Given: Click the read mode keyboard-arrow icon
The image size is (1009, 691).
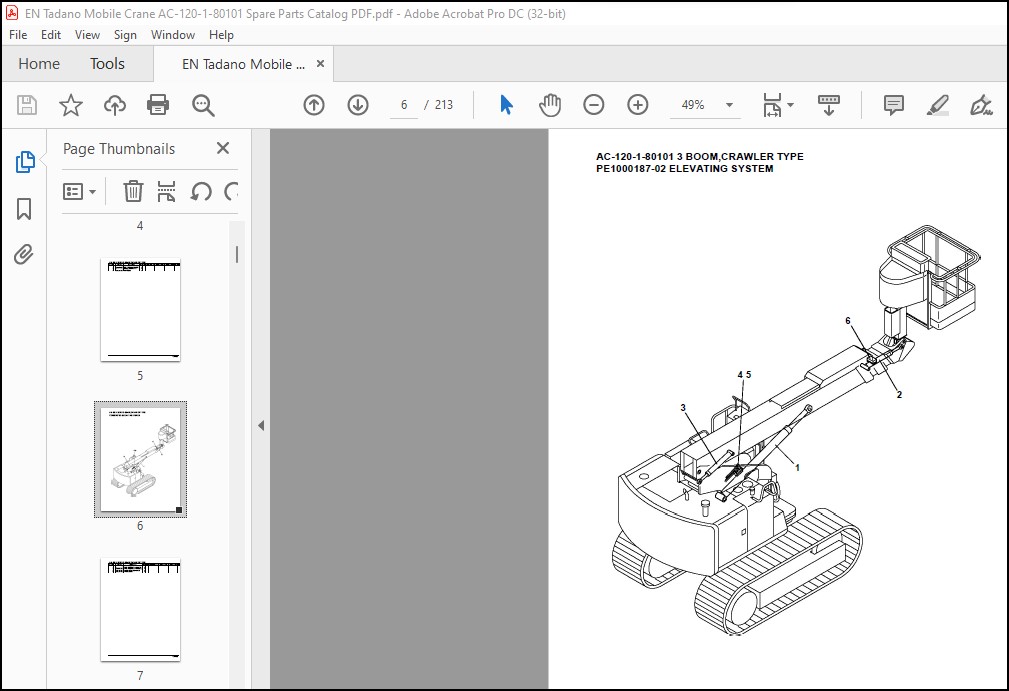Looking at the screenshot, I should click(829, 105).
